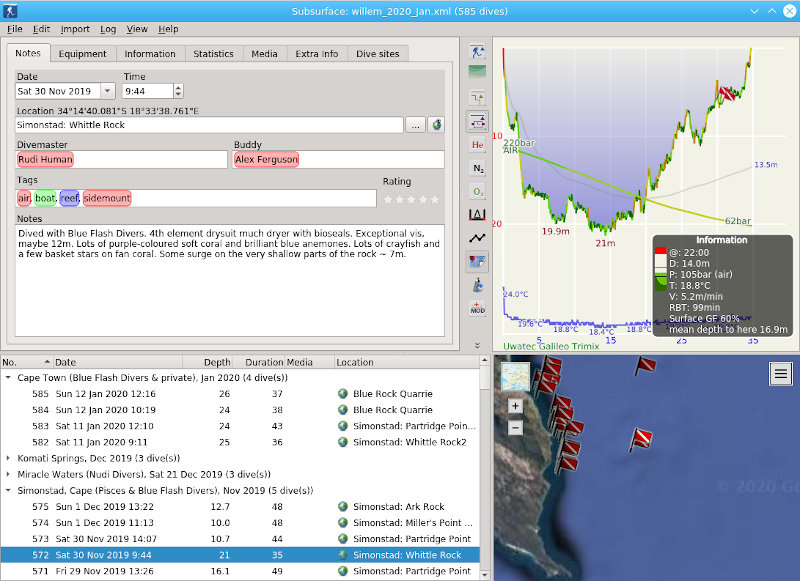
Task: Switch to the Equipment tab
Action: [82, 54]
